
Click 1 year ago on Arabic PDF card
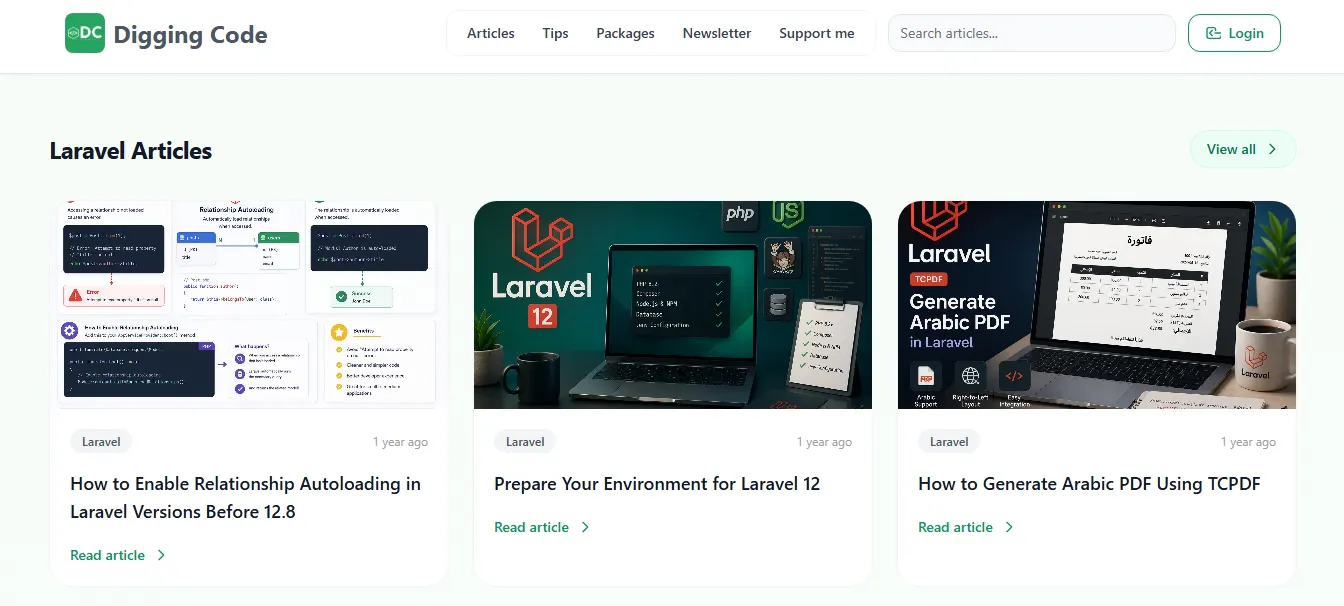point(1248,442)
